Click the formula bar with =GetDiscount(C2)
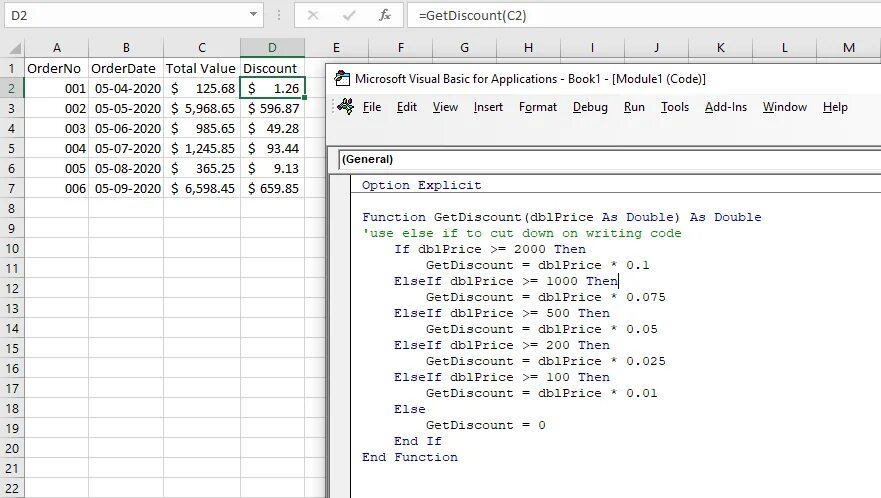The width and height of the screenshot is (881, 498). click(x=644, y=15)
